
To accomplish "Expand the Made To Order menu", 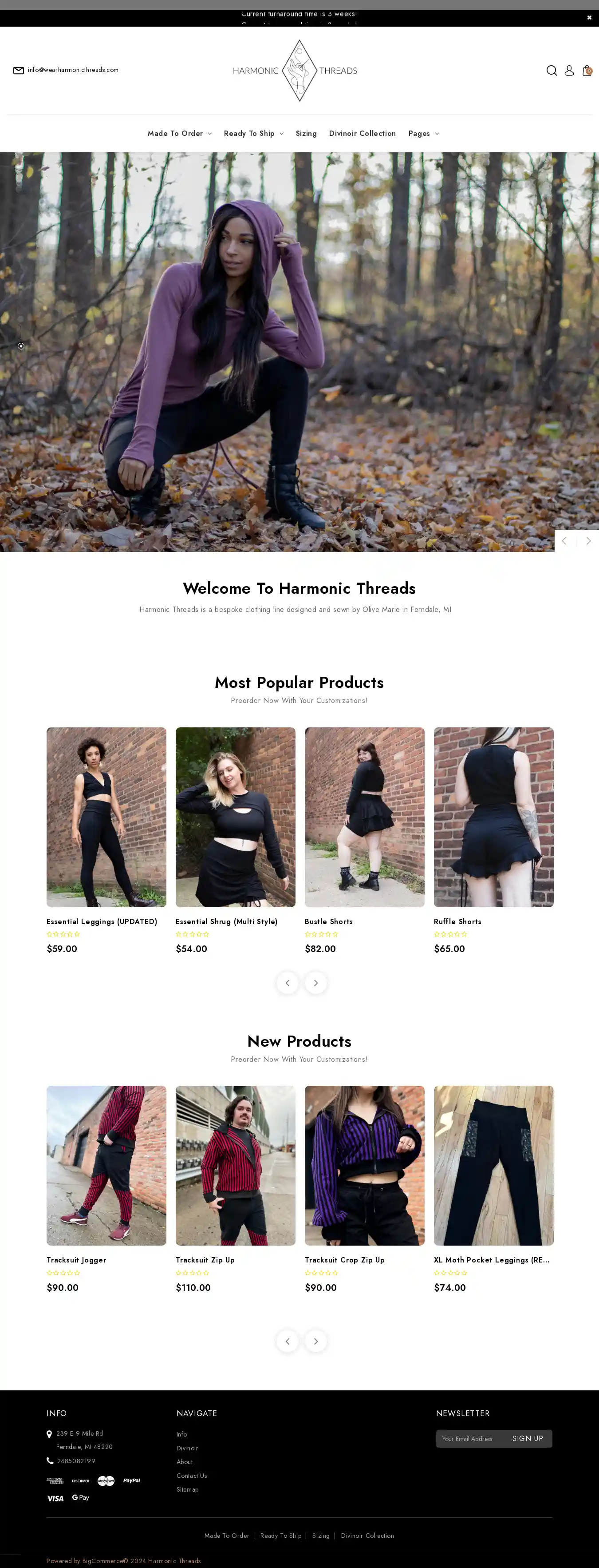I will 180,133.
